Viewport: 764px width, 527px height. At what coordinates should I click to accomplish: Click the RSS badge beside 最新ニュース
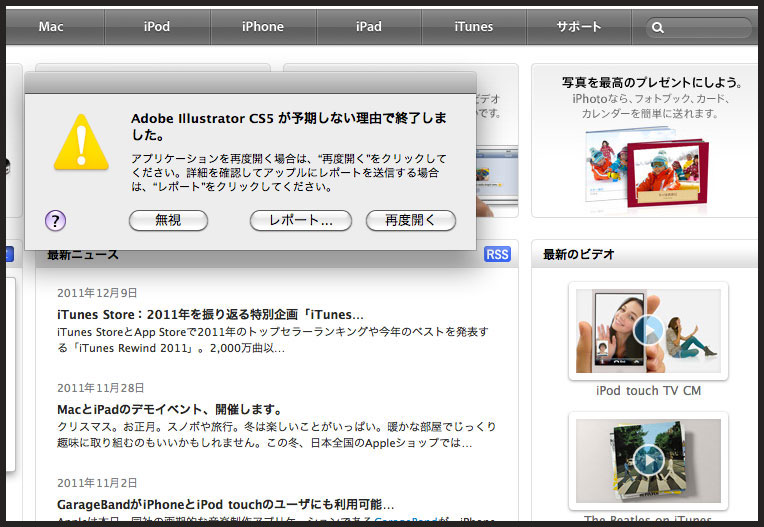497,254
